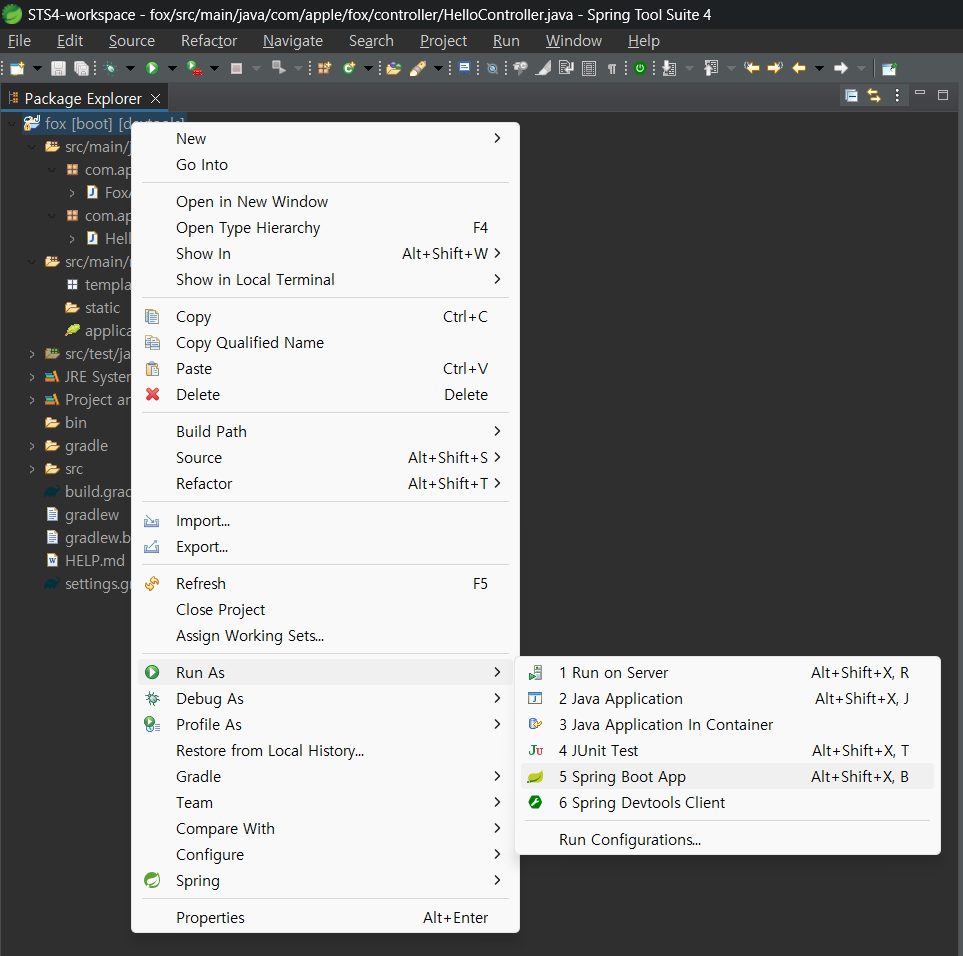Choose 1 Run on Server option
The image size is (963, 956).
click(727, 673)
